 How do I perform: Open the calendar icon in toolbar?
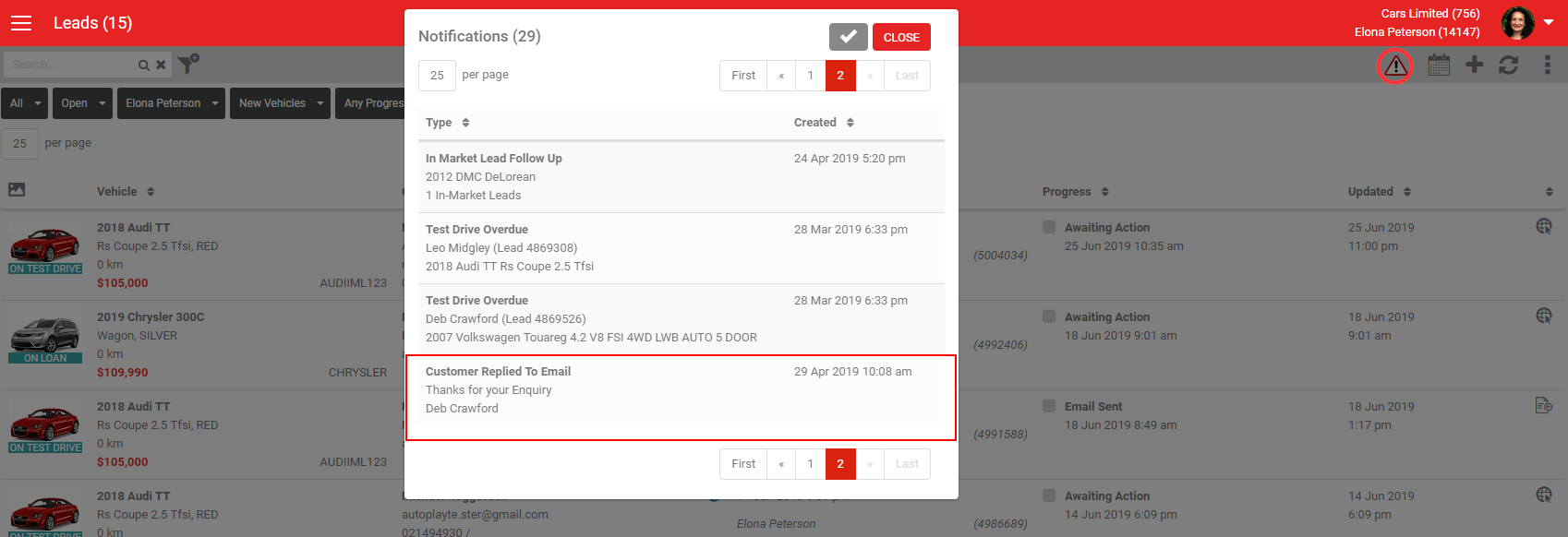point(1439,65)
